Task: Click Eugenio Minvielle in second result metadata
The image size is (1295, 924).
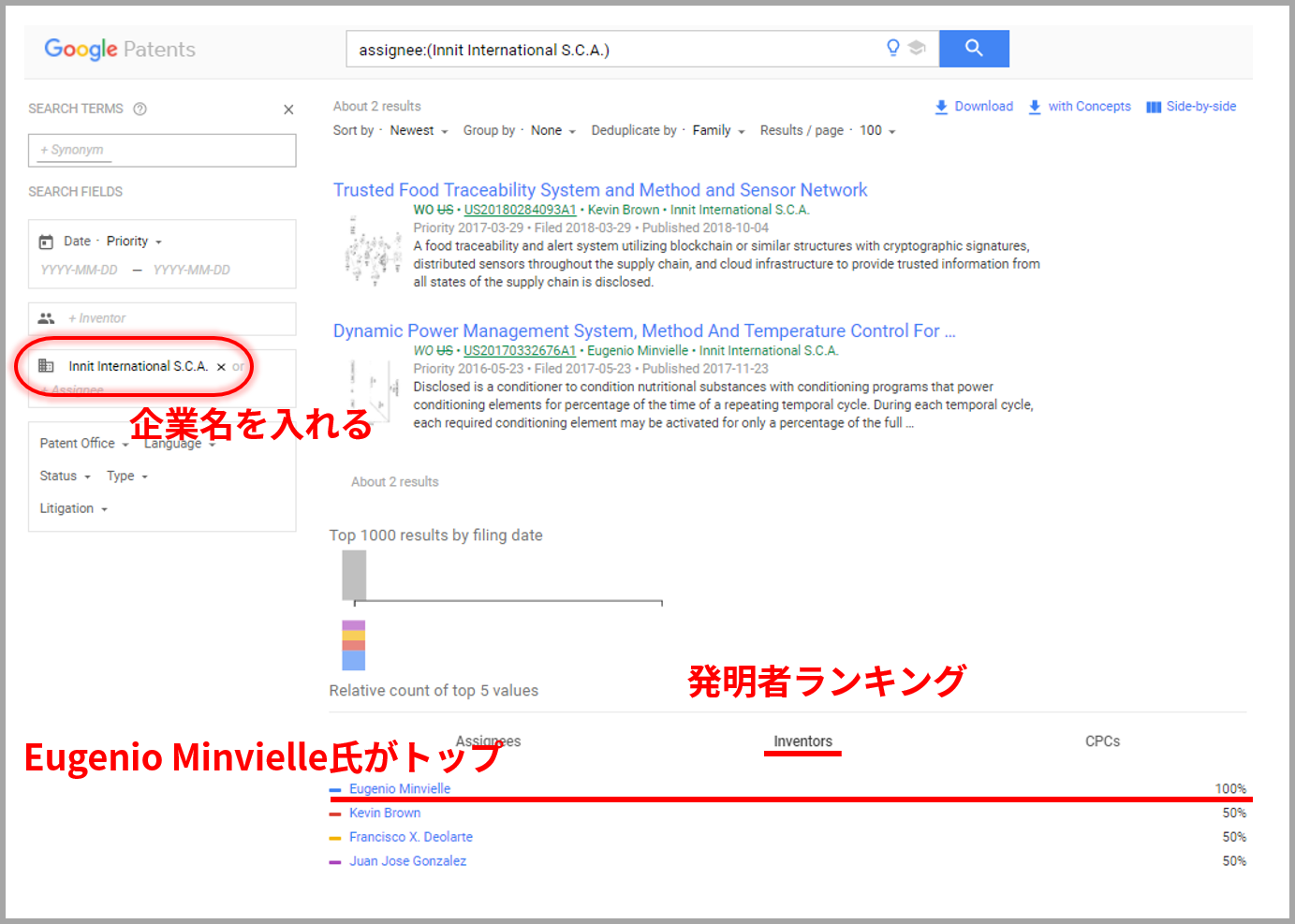Action: pos(638,351)
